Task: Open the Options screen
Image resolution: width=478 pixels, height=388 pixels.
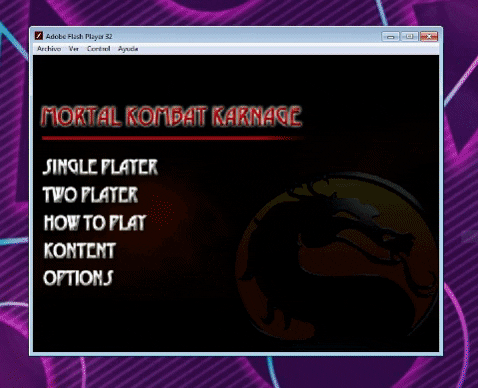Action: click(x=78, y=278)
